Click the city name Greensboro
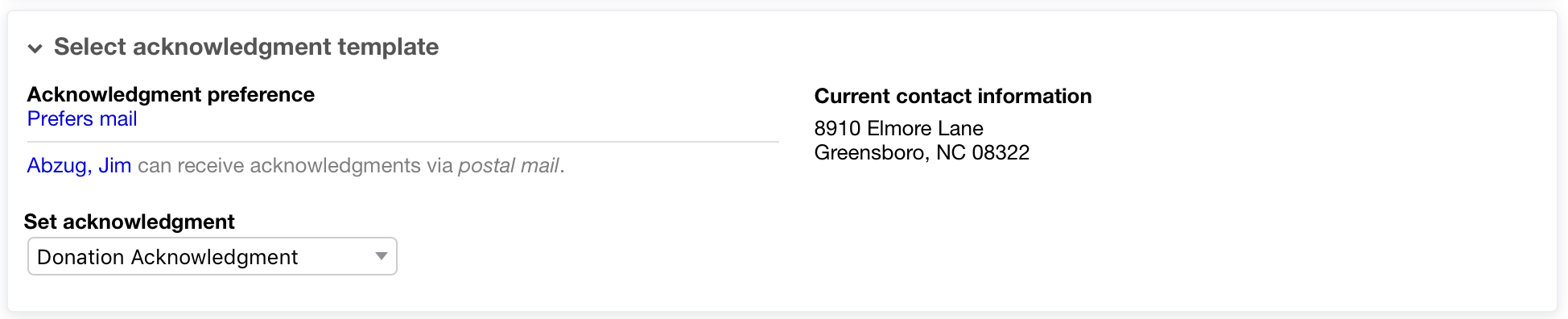The height and width of the screenshot is (319, 1568). pos(873,152)
